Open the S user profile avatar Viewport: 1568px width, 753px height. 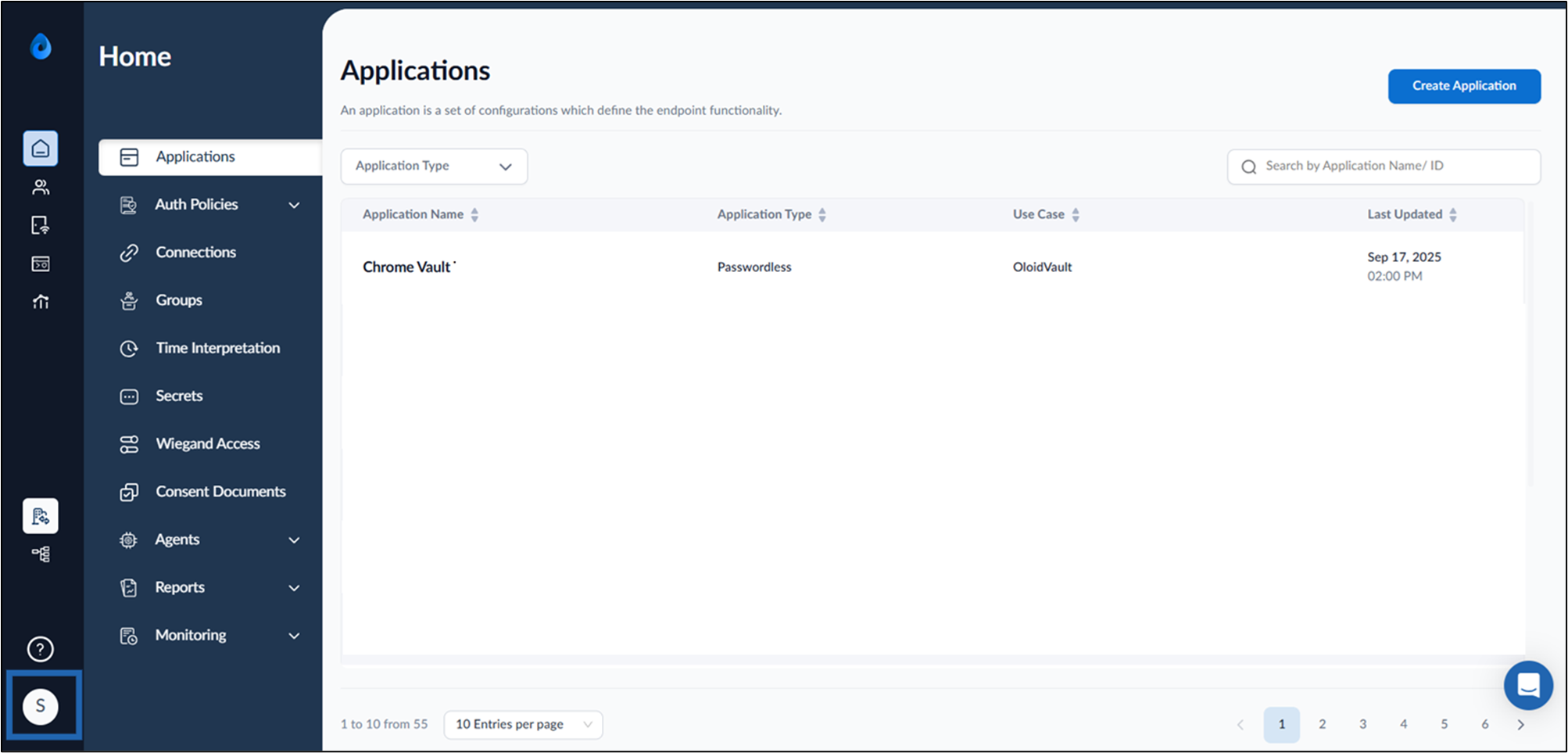41,706
